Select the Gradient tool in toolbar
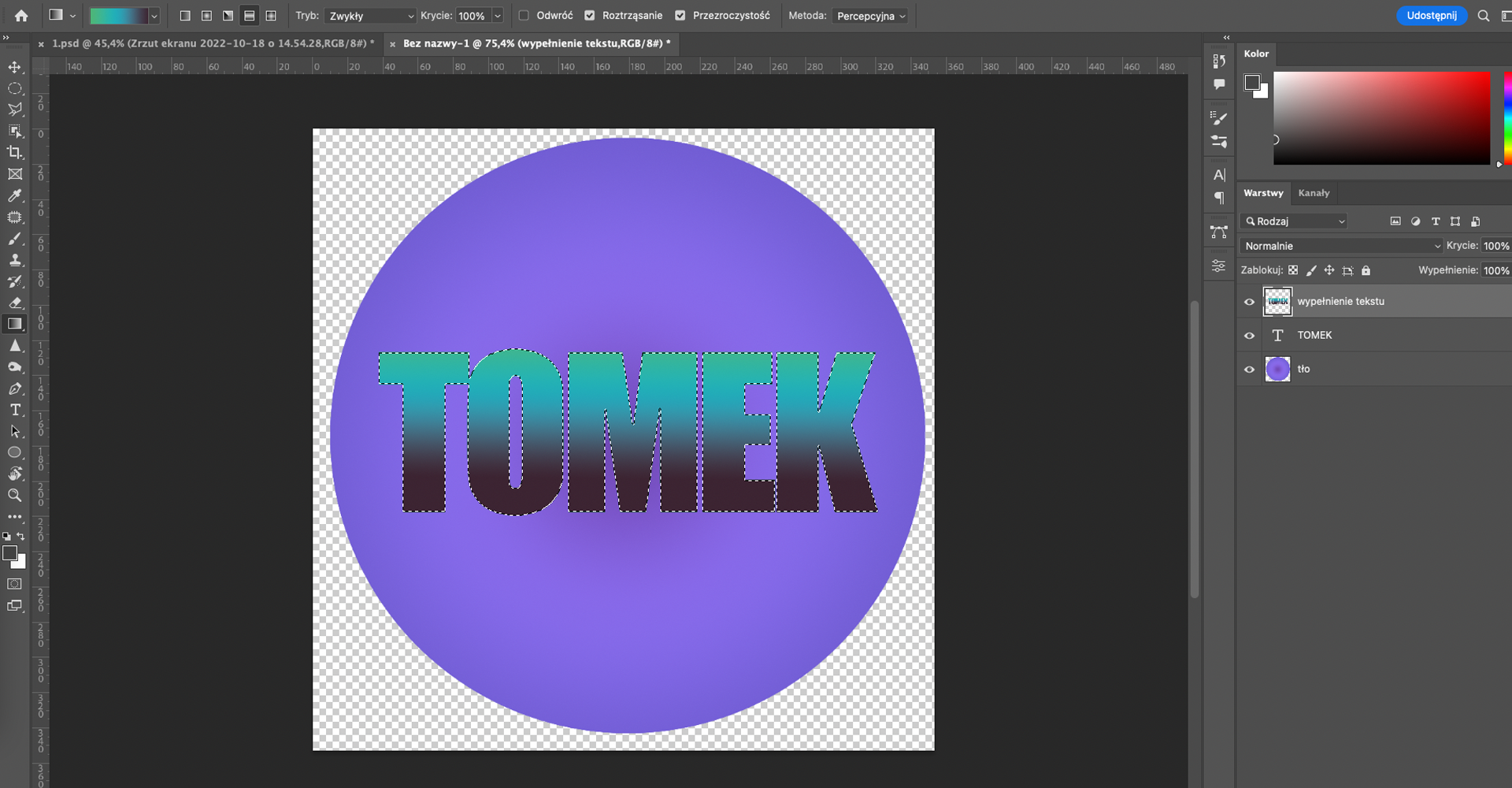Image resolution: width=1512 pixels, height=788 pixels. coord(15,324)
